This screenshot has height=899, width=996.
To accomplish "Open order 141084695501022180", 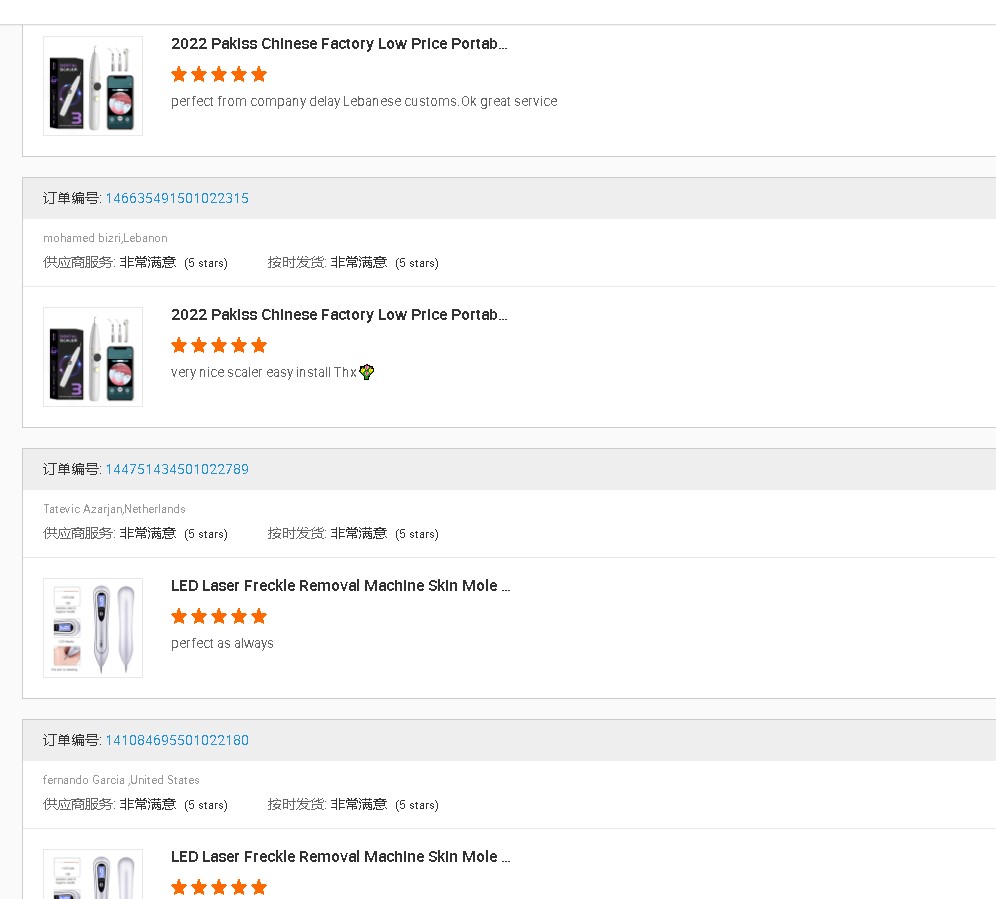I will tap(176, 740).
